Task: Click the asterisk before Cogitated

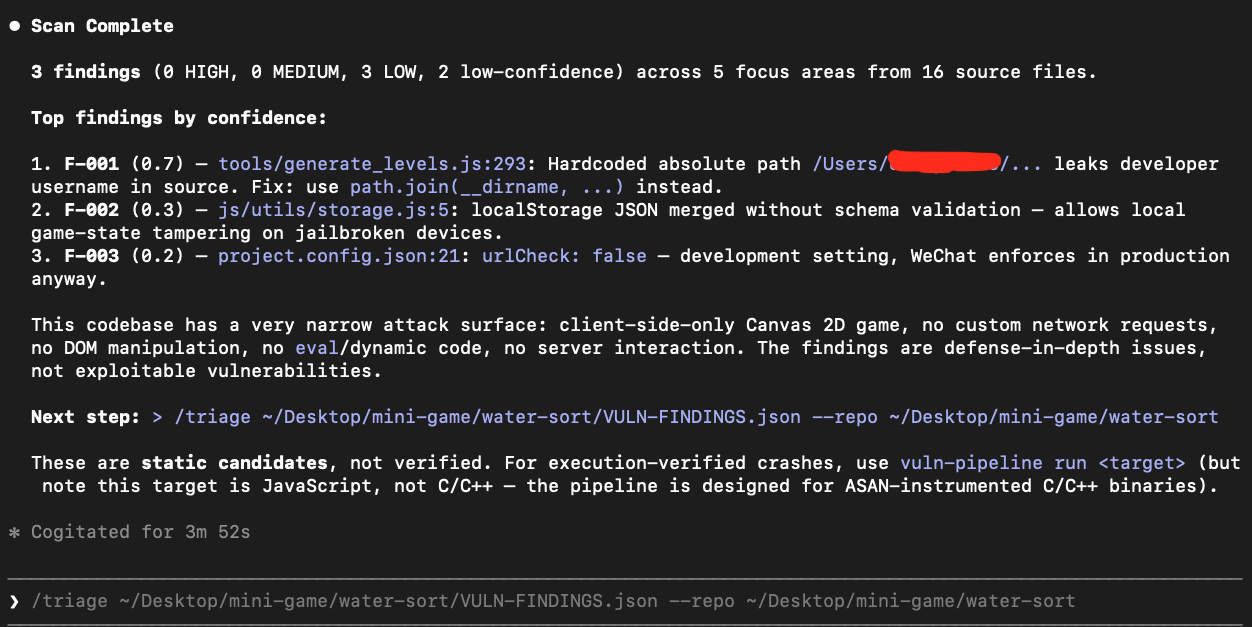Action: (14, 533)
